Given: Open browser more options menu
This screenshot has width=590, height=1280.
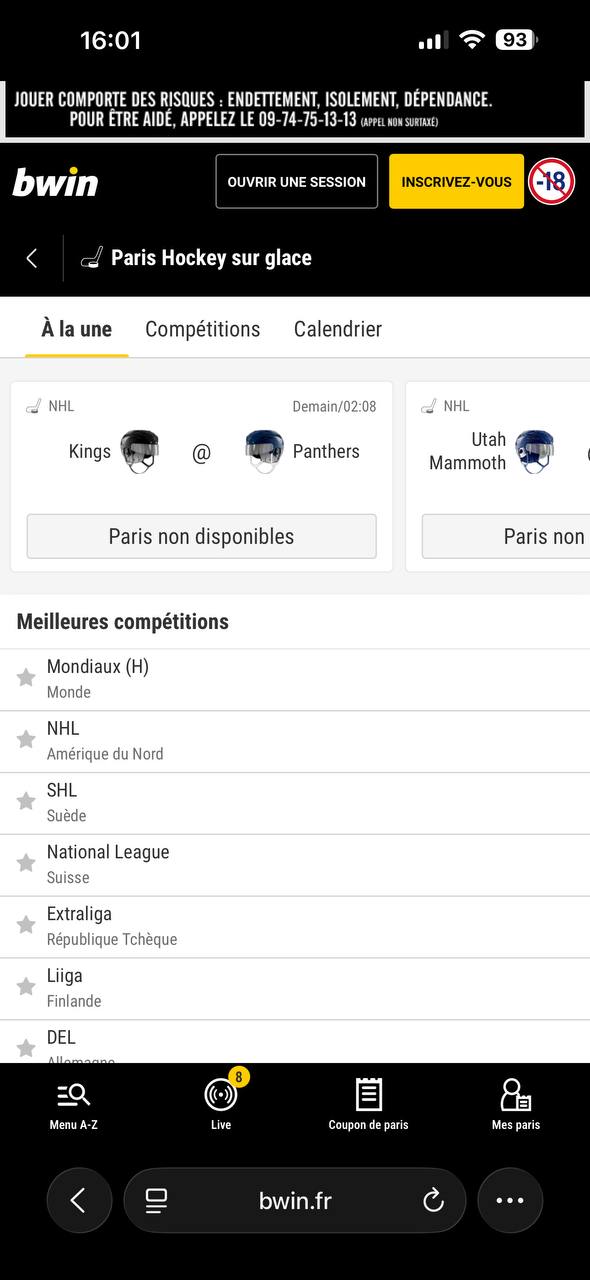Looking at the screenshot, I should point(510,1200).
